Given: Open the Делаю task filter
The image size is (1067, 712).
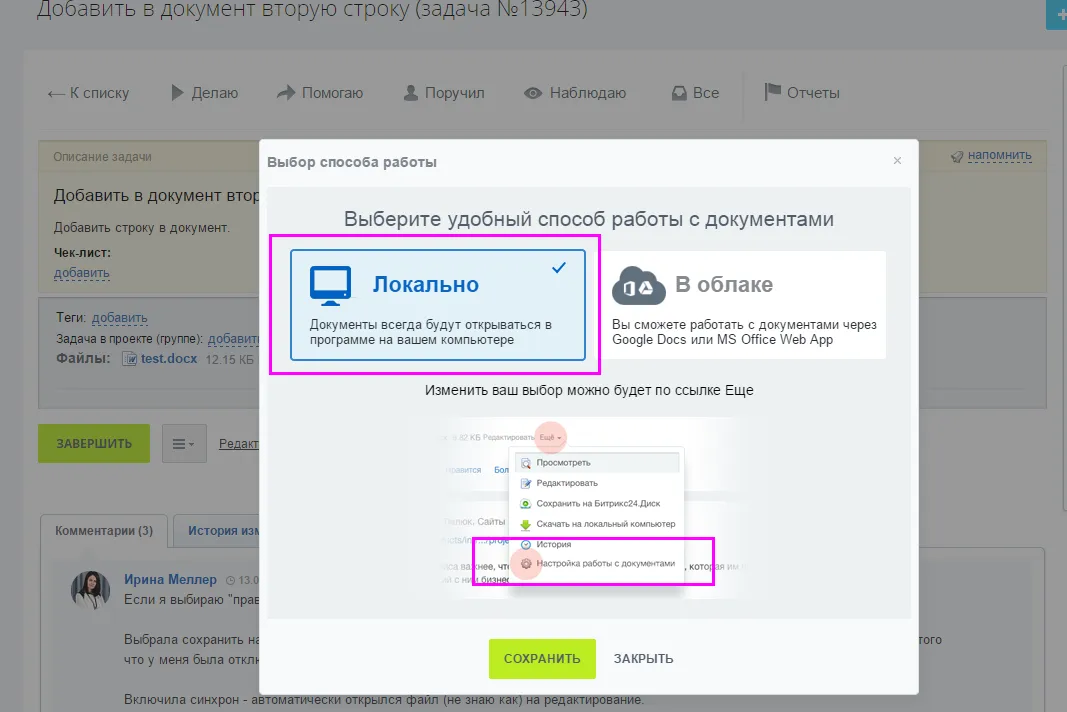Looking at the screenshot, I should 204,93.
